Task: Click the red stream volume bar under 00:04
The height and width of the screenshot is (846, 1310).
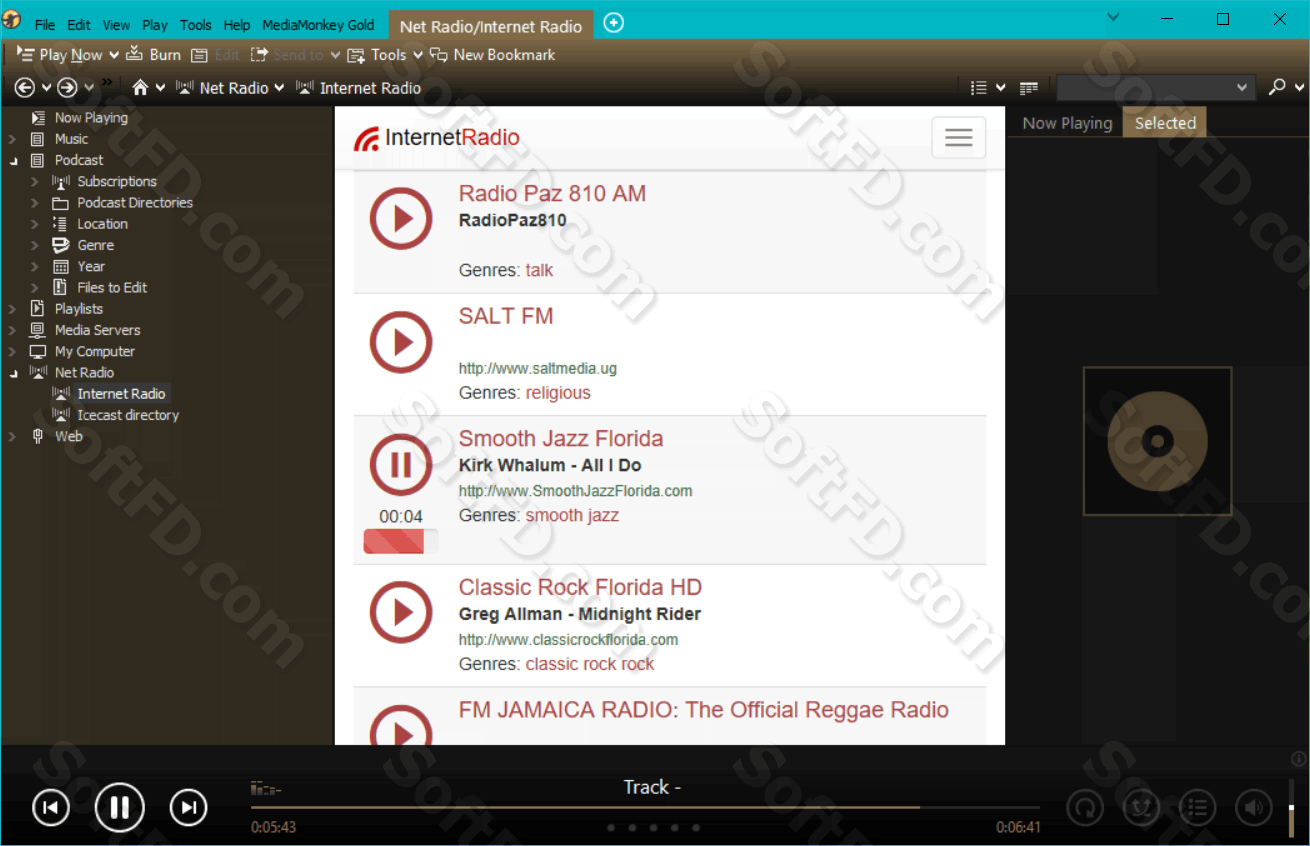Action: point(400,542)
